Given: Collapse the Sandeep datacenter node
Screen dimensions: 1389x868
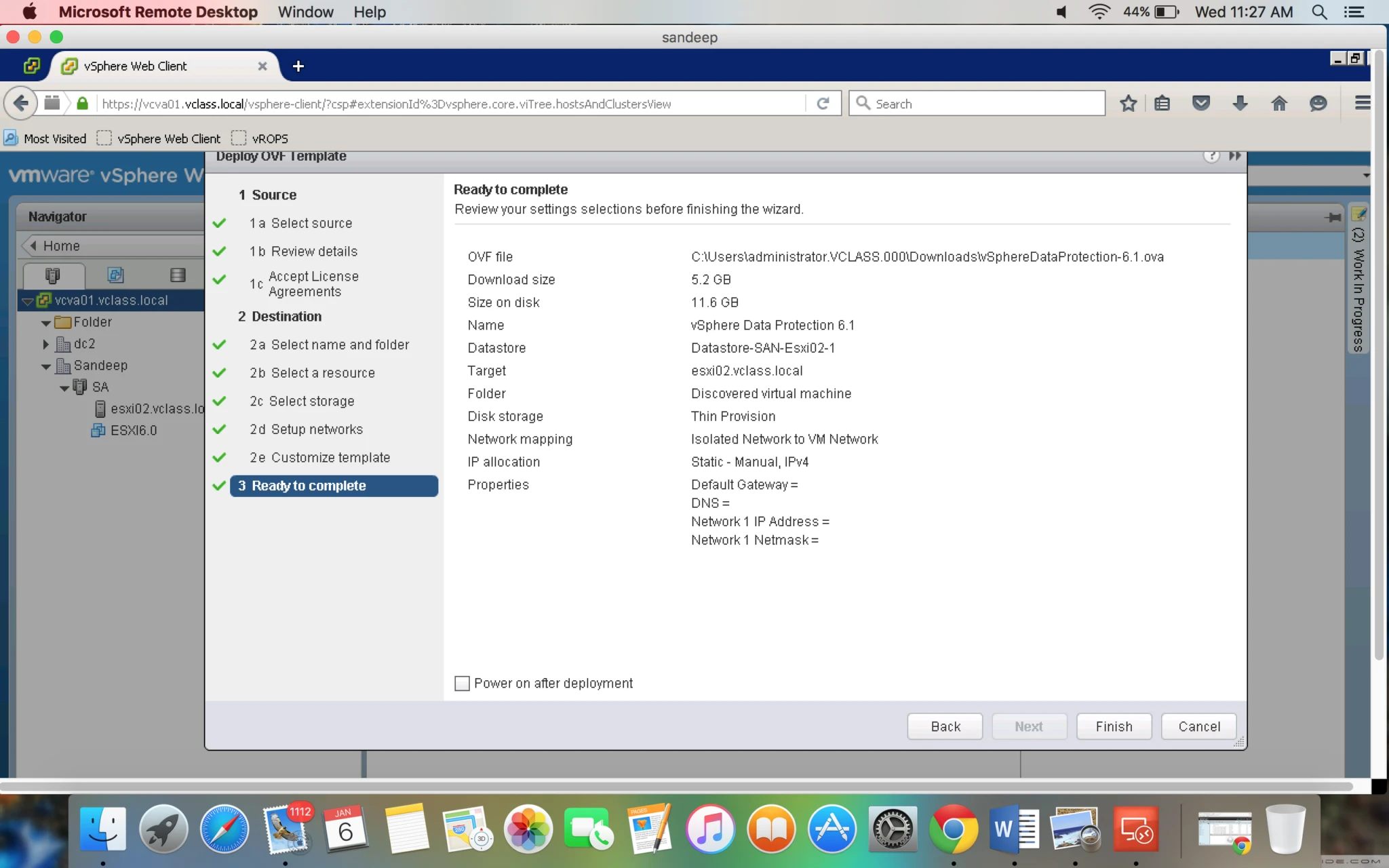Looking at the screenshot, I should click(x=46, y=366).
